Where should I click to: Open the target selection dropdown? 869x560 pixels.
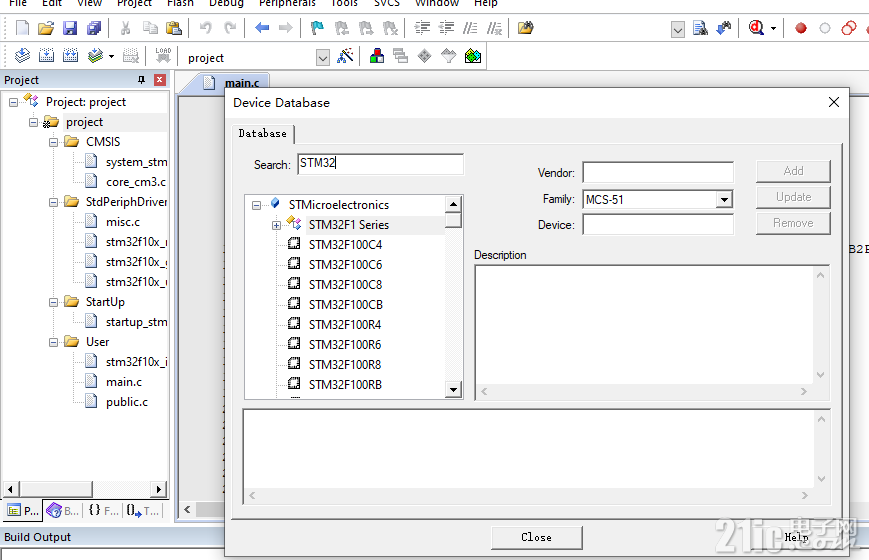click(x=323, y=57)
